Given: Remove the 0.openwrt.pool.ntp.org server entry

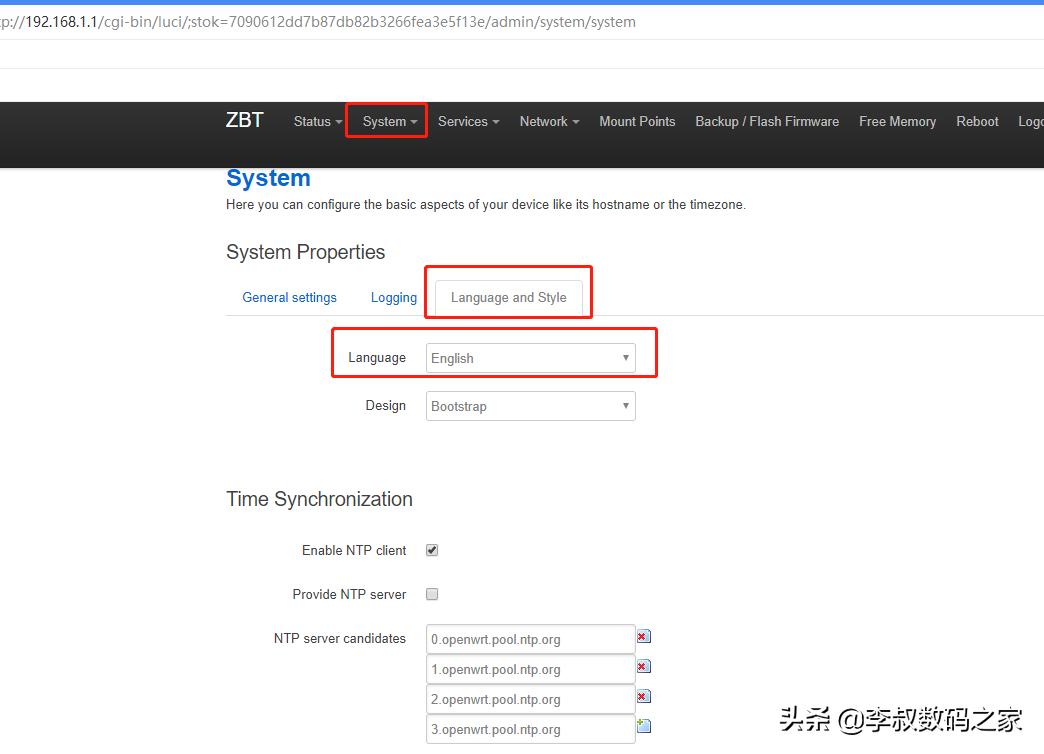Looking at the screenshot, I should point(643,637).
